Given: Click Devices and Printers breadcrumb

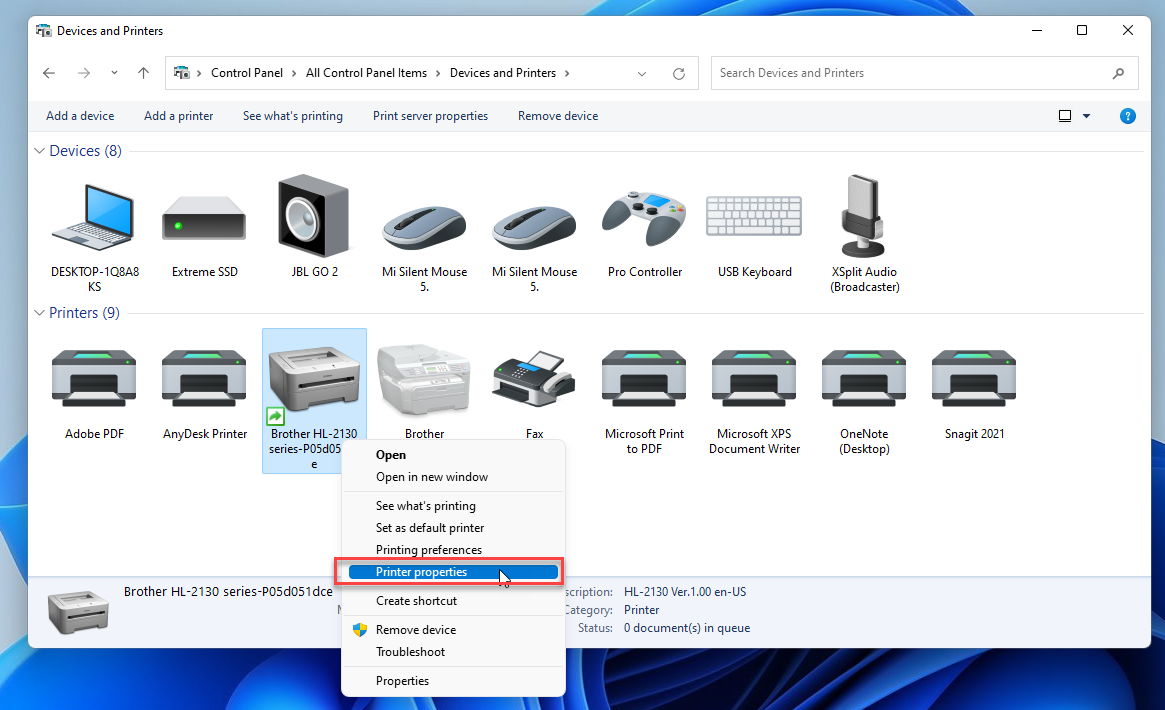Looking at the screenshot, I should pyautogui.click(x=503, y=73).
